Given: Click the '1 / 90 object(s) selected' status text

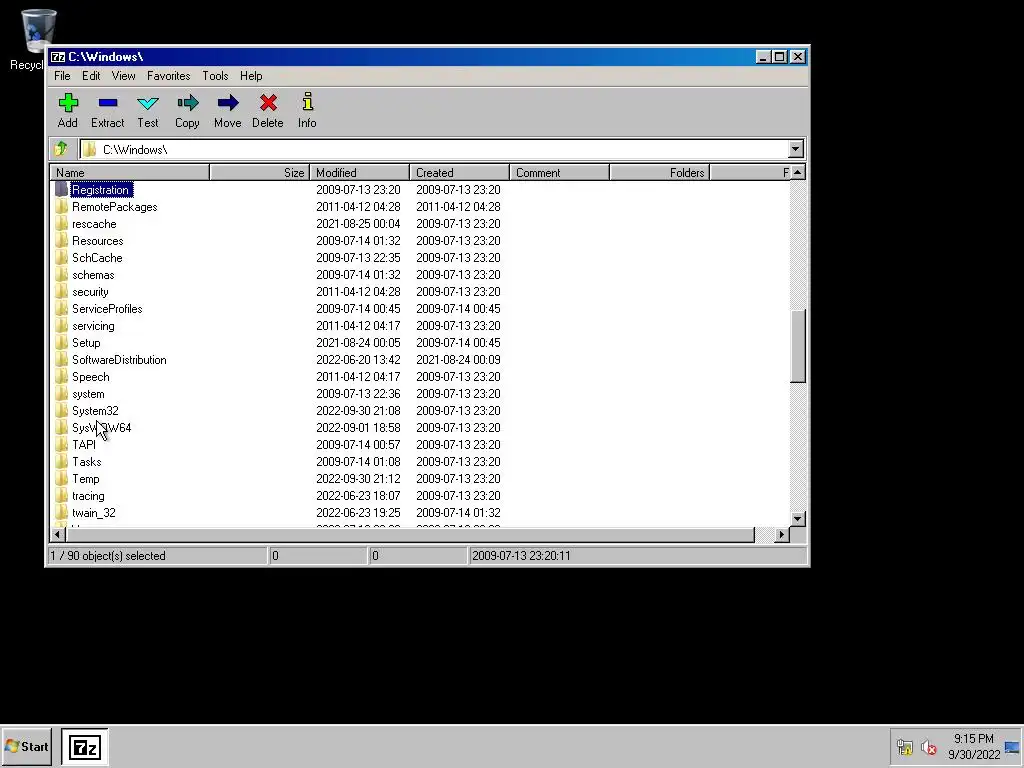Looking at the screenshot, I should pos(108,556).
